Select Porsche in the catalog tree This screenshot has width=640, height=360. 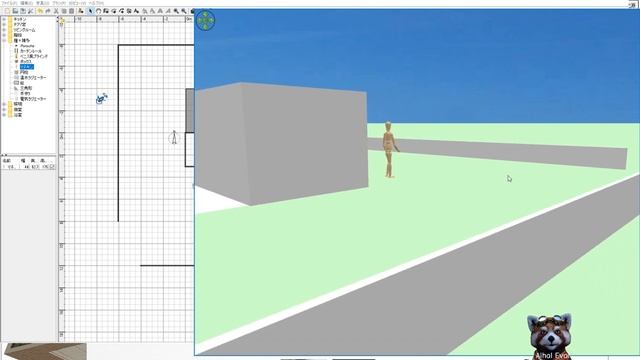[x=27, y=46]
